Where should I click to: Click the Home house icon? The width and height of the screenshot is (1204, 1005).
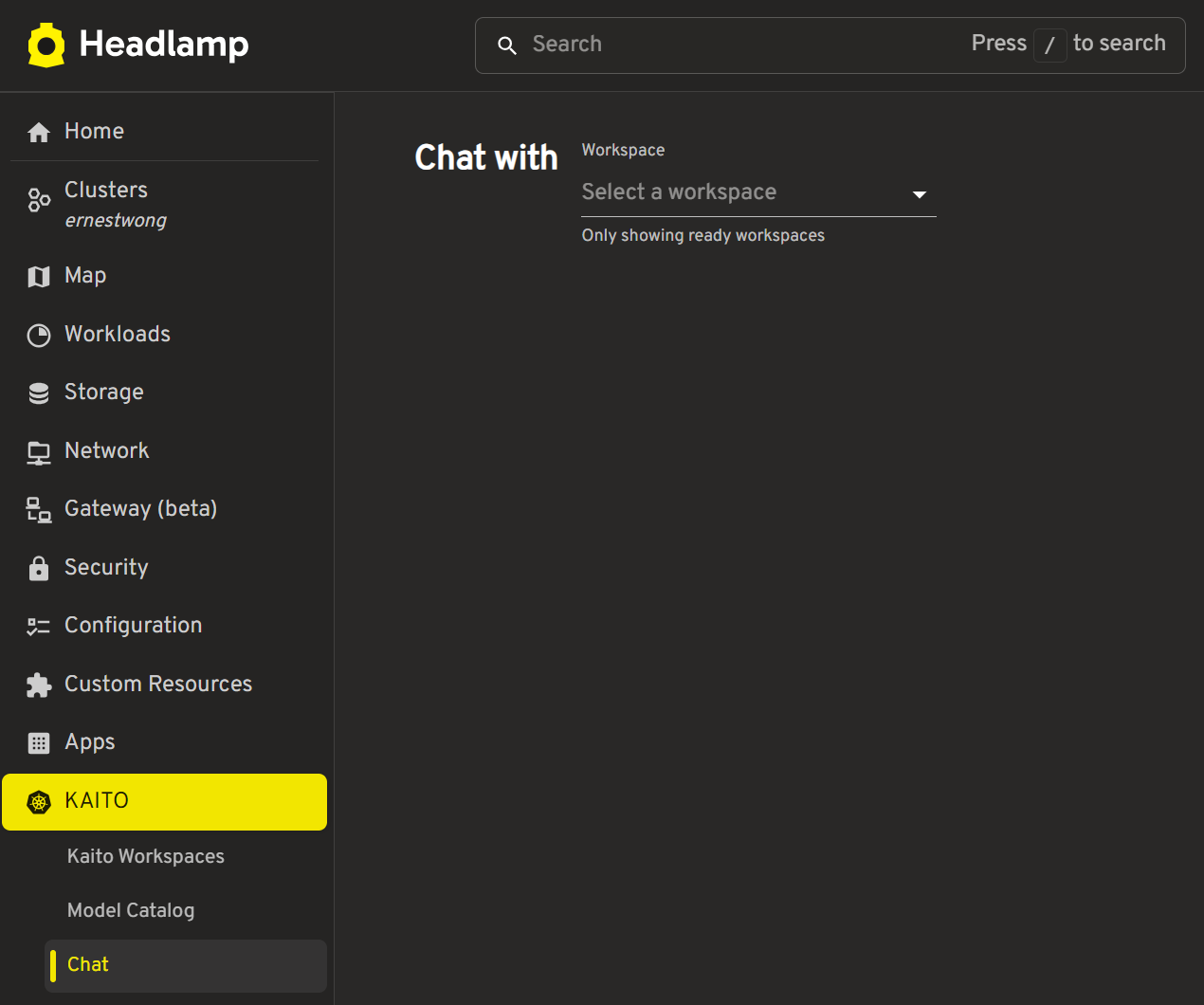click(39, 133)
